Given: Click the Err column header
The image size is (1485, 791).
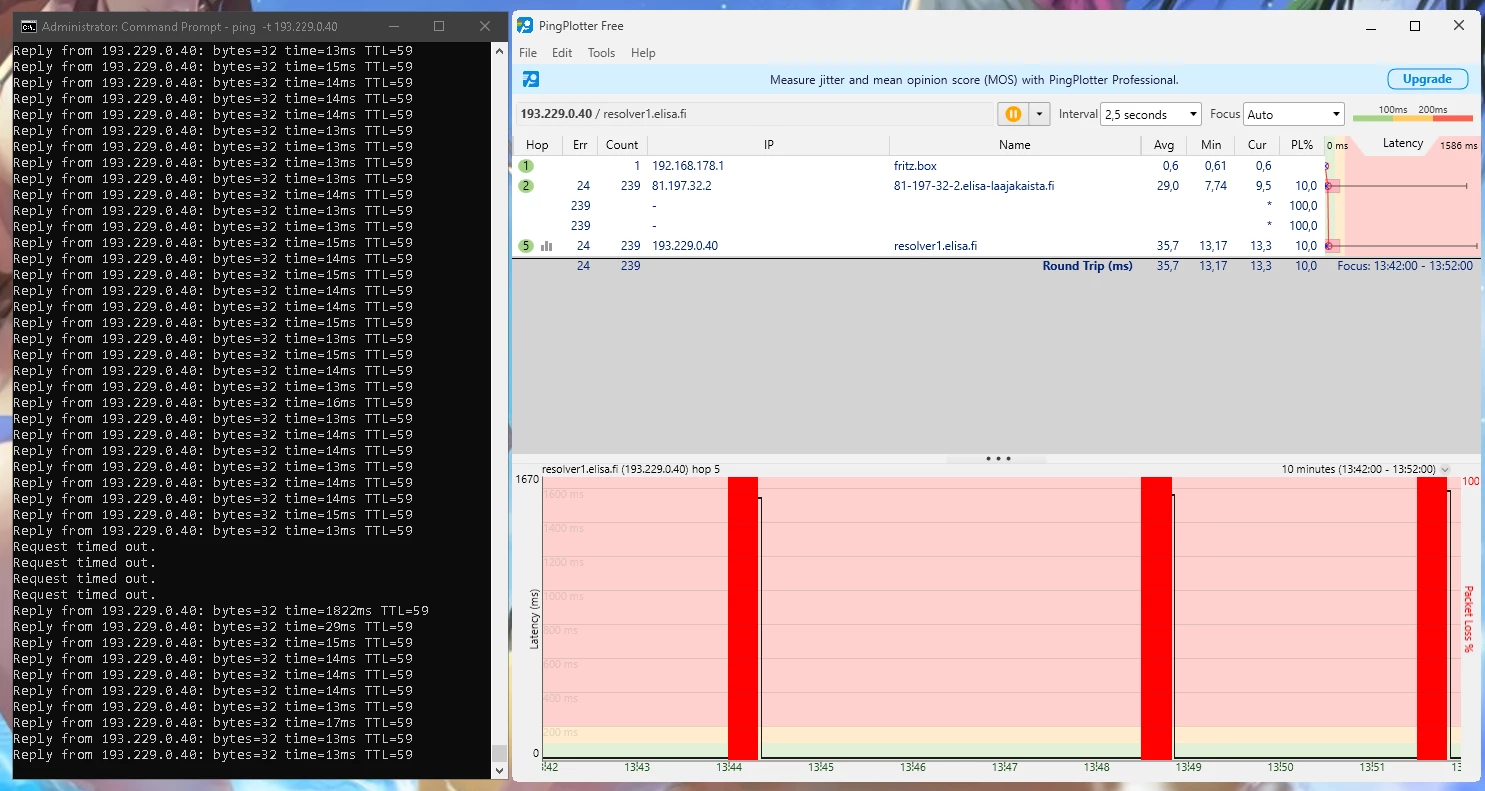Looking at the screenshot, I should coord(580,145).
